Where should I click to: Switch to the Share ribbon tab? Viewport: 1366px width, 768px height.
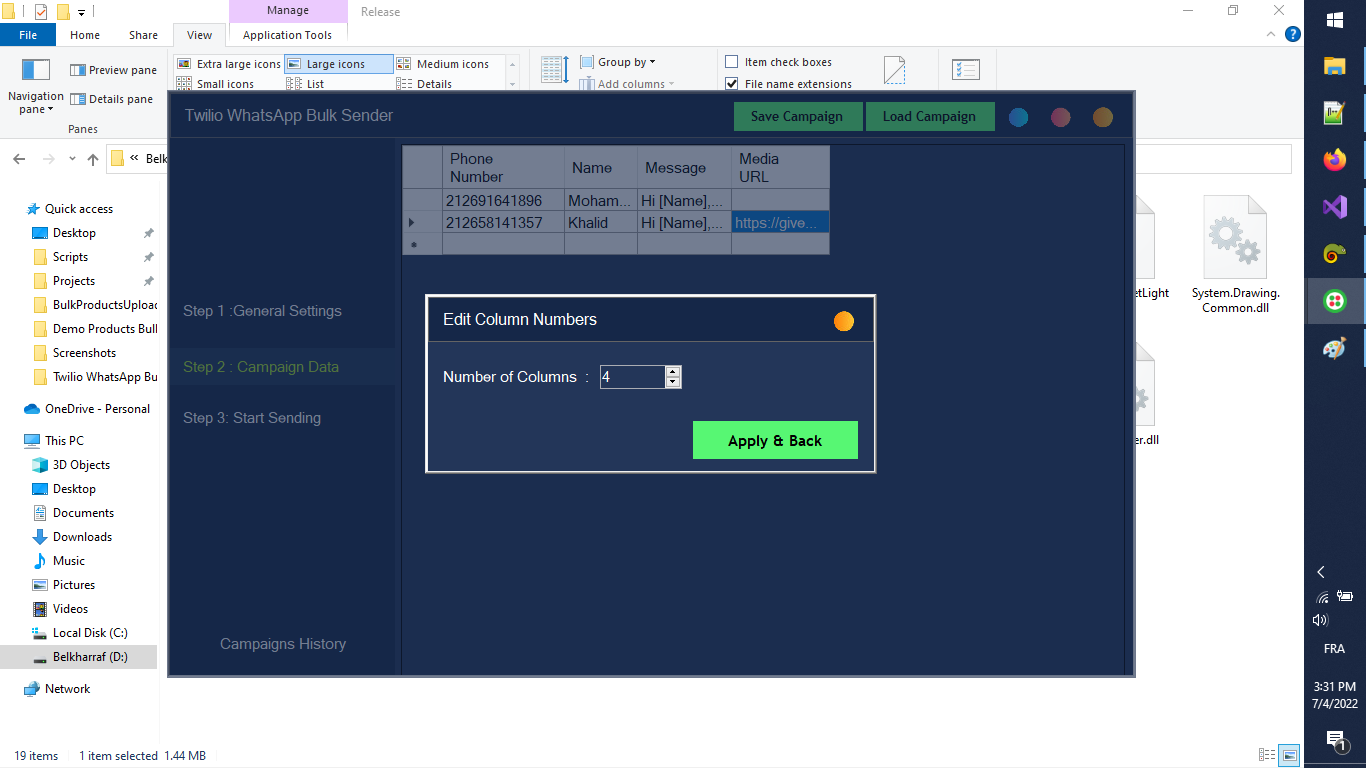[143, 35]
